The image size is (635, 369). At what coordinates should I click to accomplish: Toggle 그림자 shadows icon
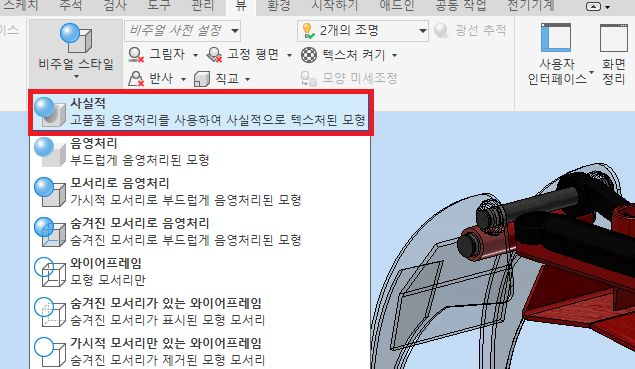(x=136, y=55)
